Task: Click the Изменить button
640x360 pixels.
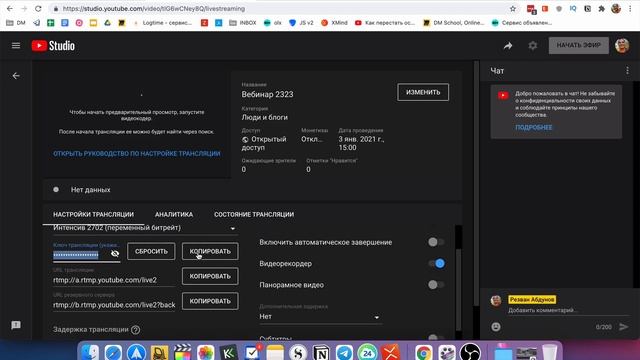Action: (x=423, y=92)
